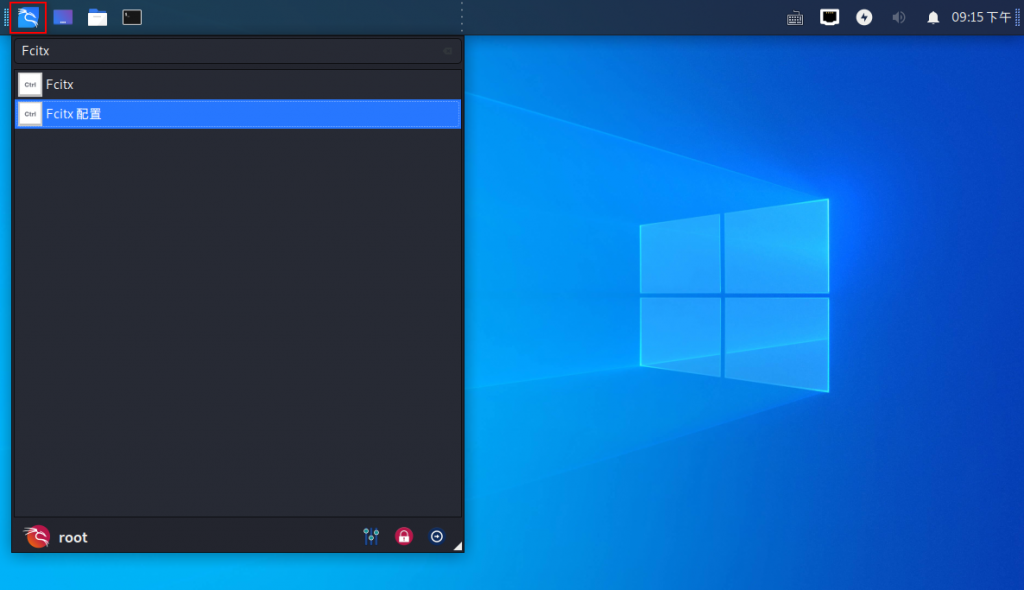Open the file manager launcher
Image resolution: width=1024 pixels, height=590 pixels.
[97, 18]
